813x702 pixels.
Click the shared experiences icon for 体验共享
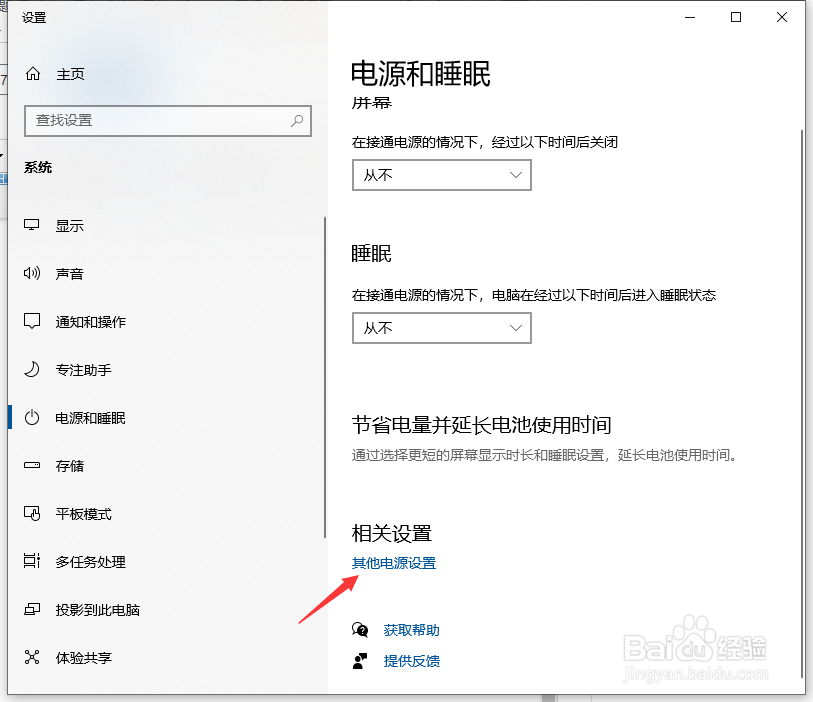pos(32,657)
